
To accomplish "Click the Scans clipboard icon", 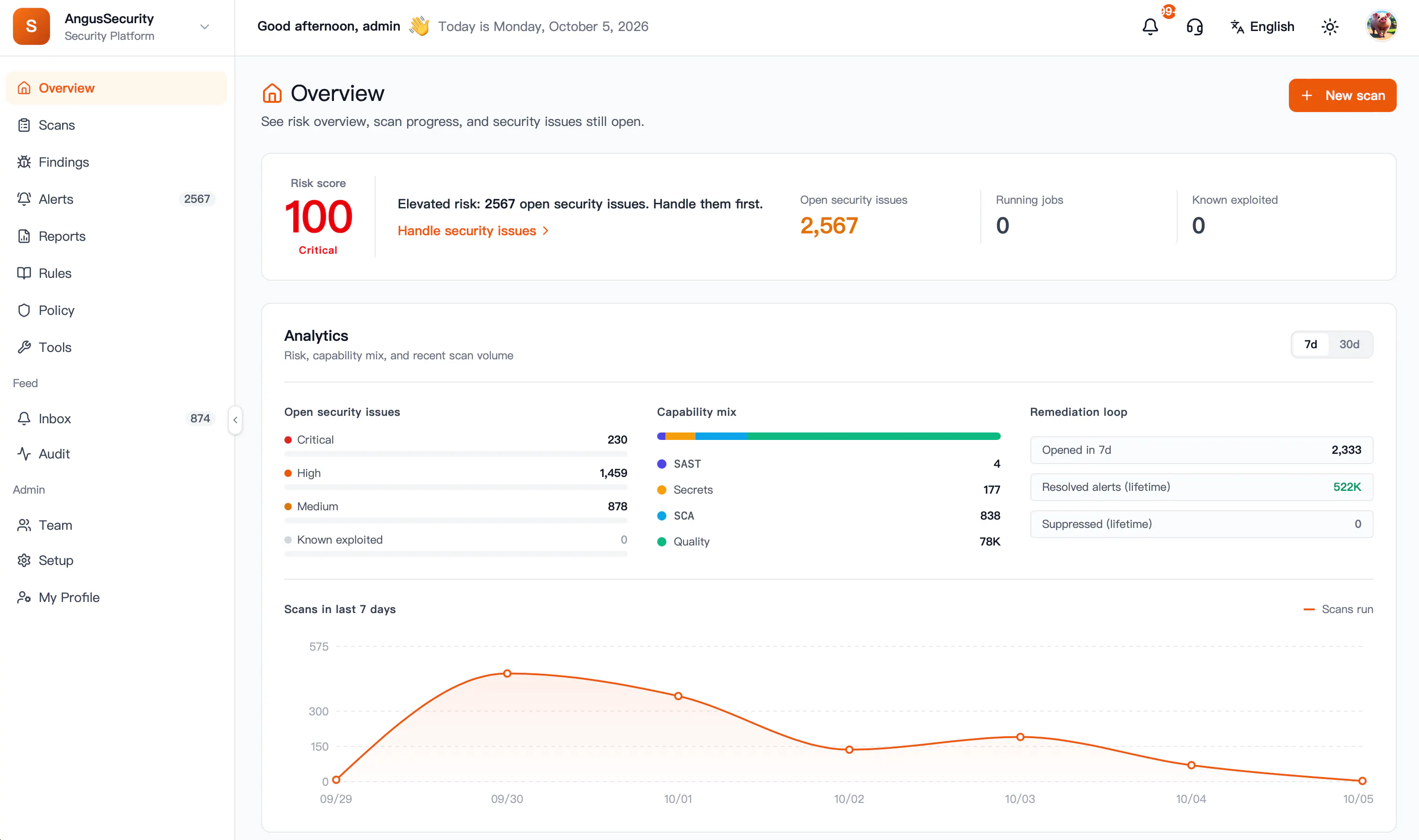I will coord(24,125).
